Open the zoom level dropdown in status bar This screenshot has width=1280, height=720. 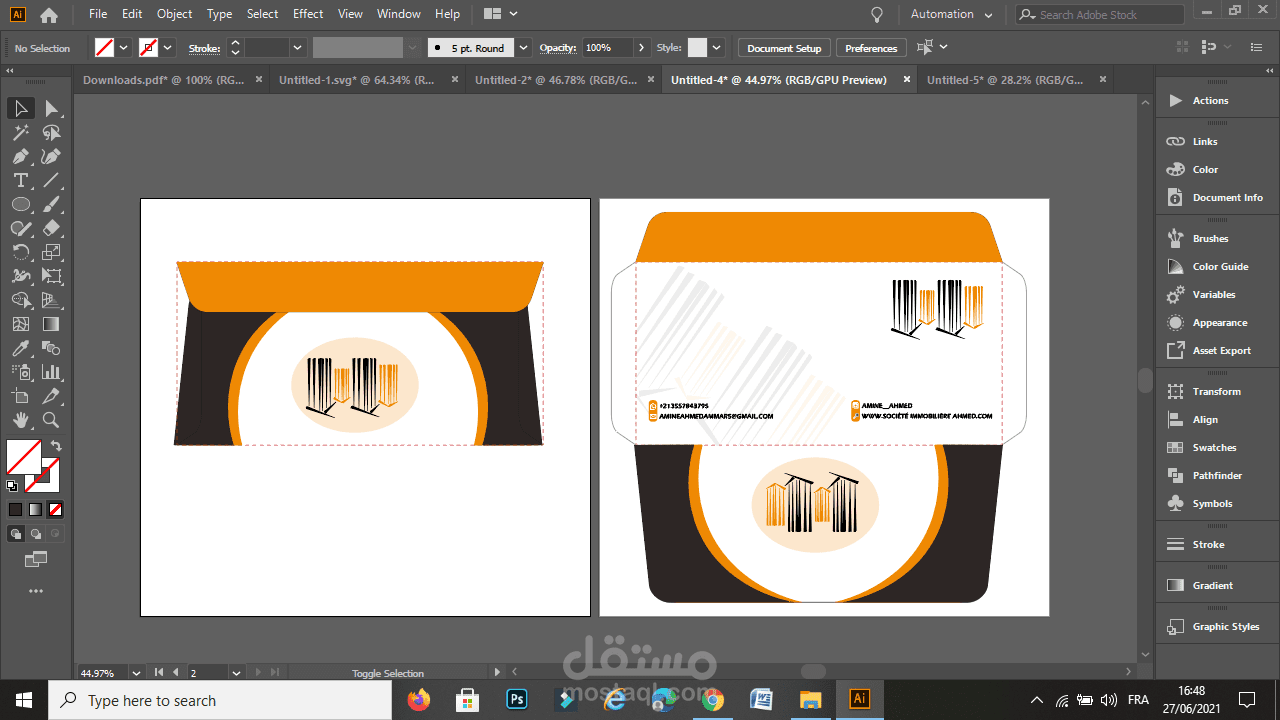tap(134, 673)
